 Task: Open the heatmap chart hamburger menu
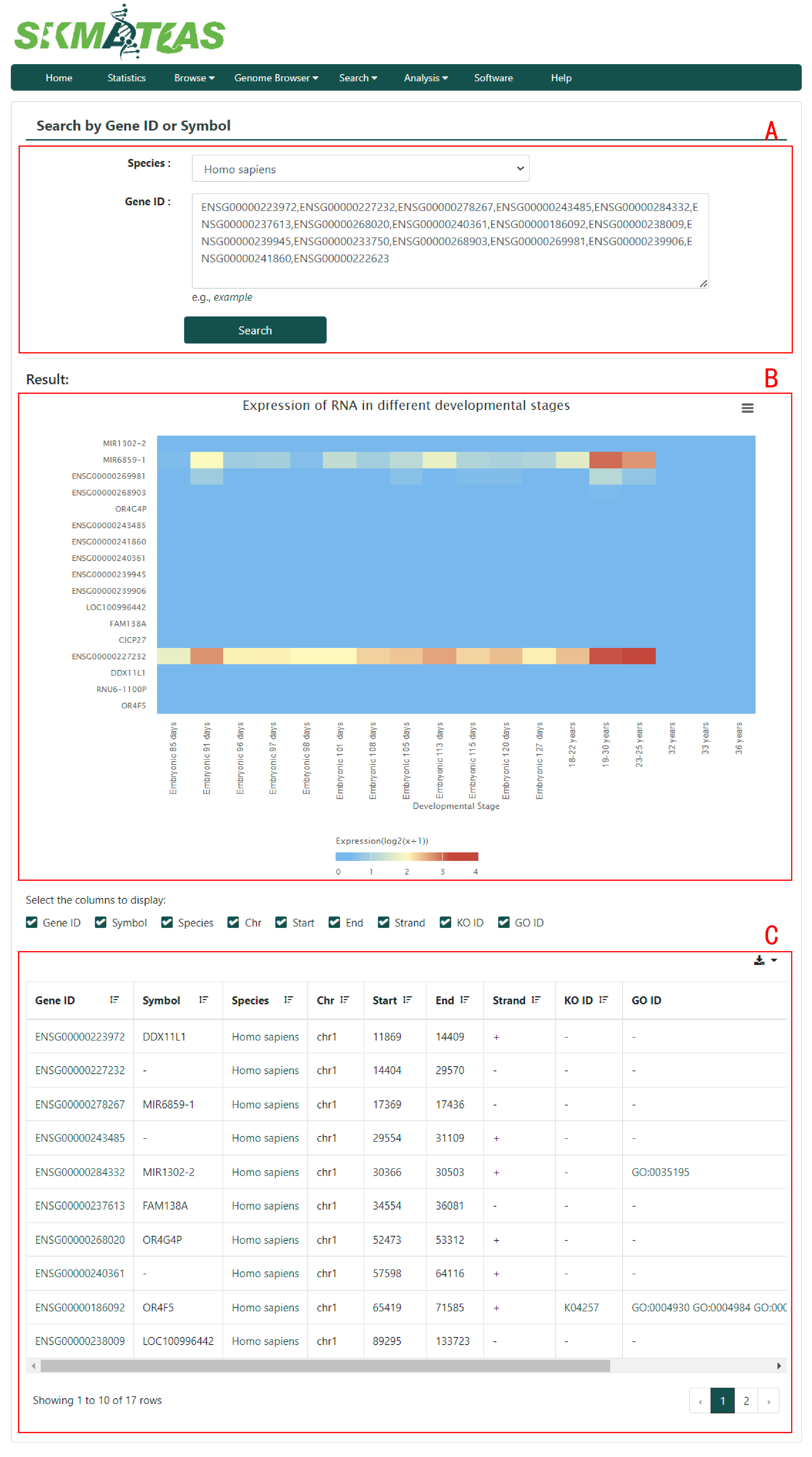click(x=747, y=408)
